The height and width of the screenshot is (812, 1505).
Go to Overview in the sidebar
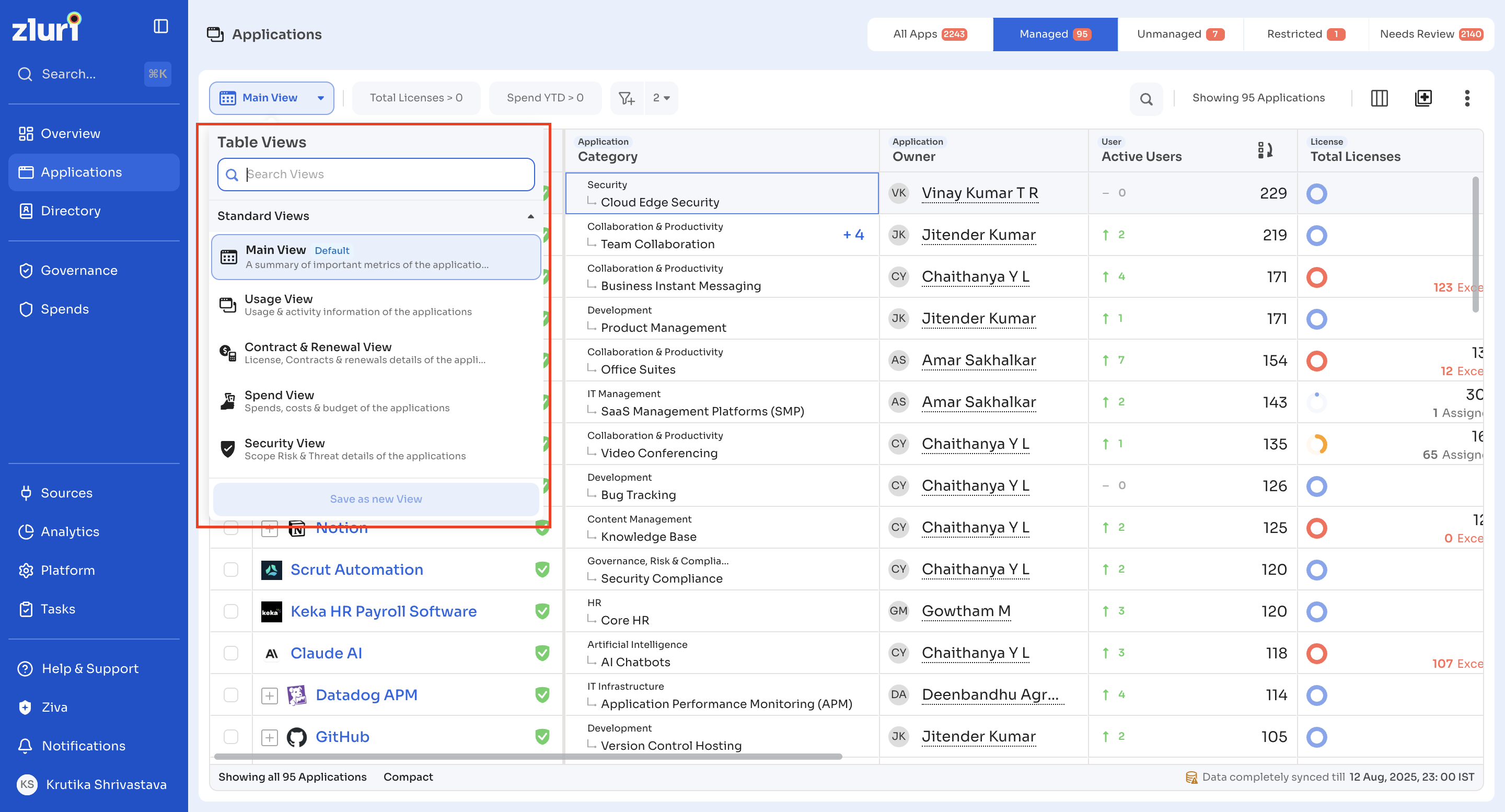pos(94,134)
